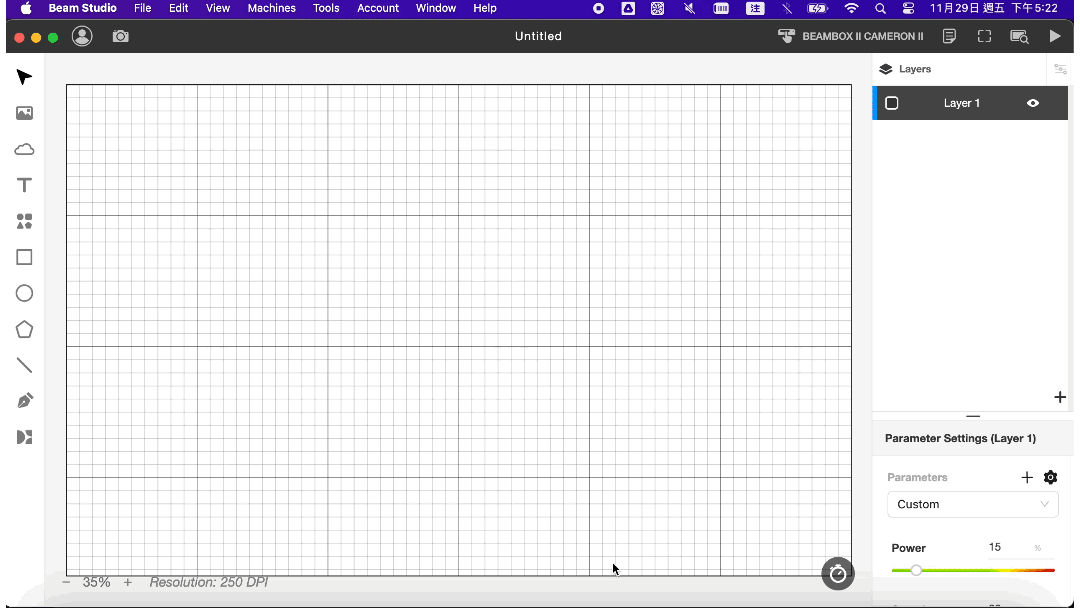Add a new layer with plus button
This screenshot has height=608, width=1080.
click(x=1060, y=397)
